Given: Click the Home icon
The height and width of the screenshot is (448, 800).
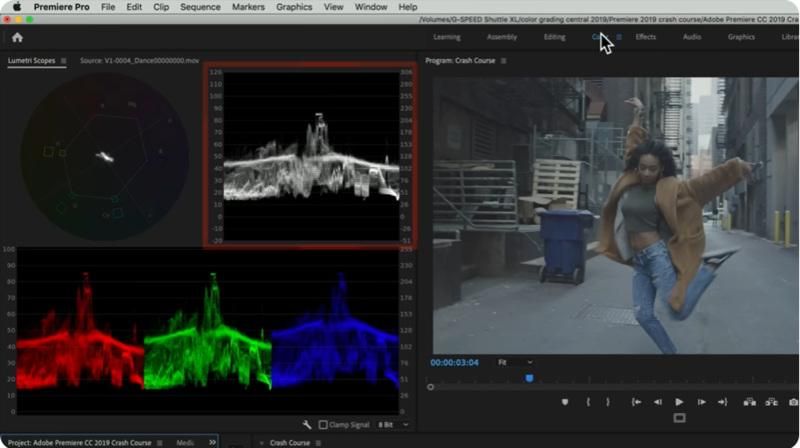Looking at the screenshot, I should click(17, 37).
